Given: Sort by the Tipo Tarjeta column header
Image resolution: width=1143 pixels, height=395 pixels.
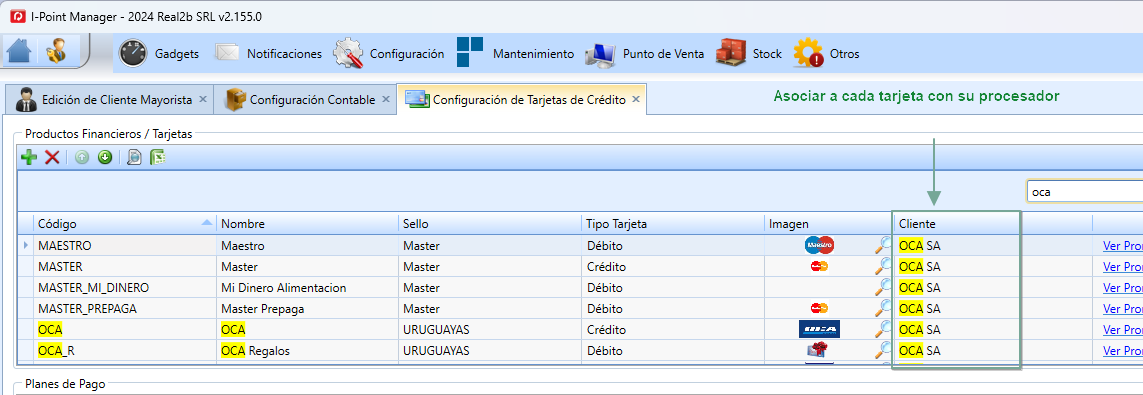Looking at the screenshot, I should click(673, 224).
